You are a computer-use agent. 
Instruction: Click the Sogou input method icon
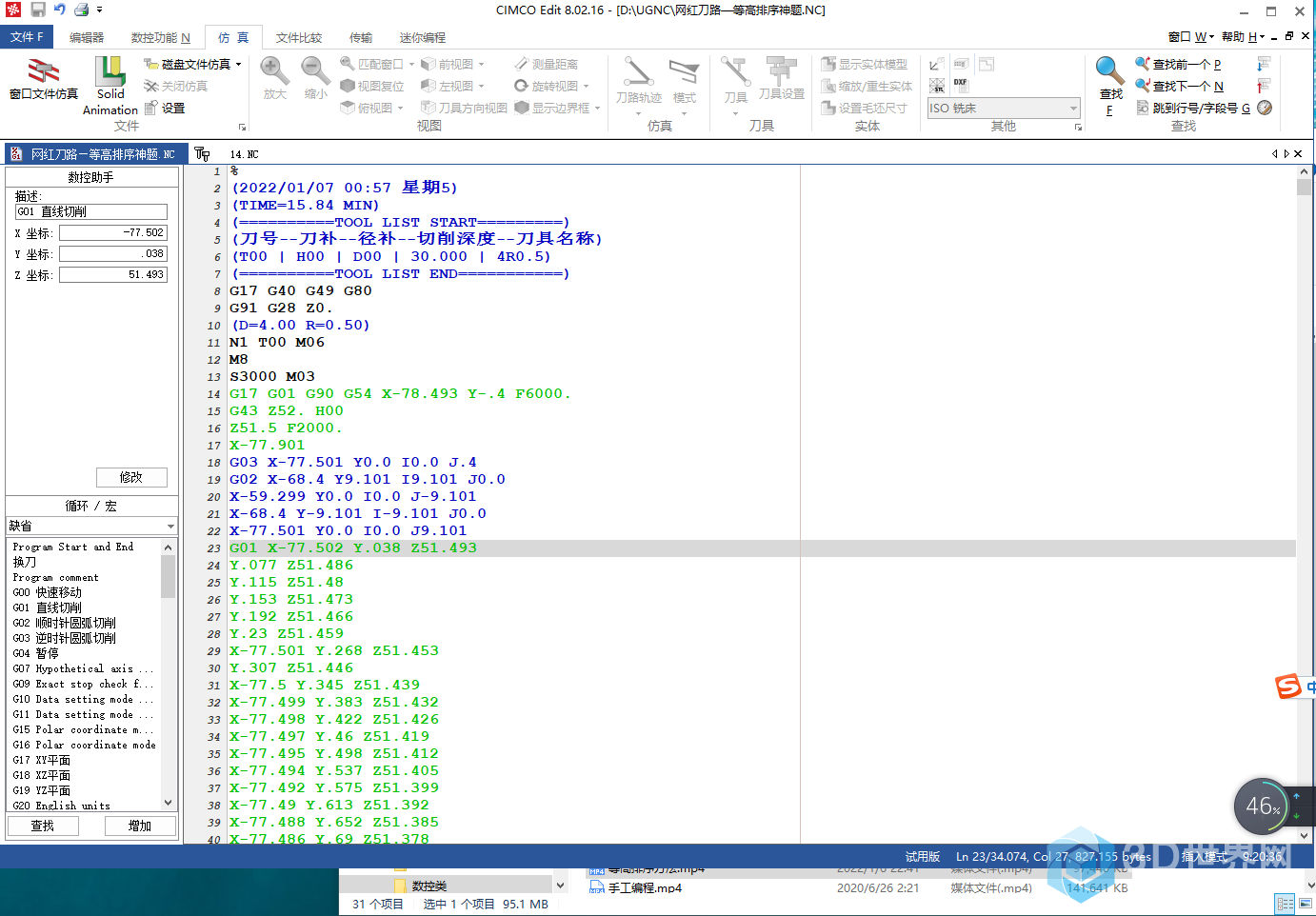pyautogui.click(x=1288, y=686)
